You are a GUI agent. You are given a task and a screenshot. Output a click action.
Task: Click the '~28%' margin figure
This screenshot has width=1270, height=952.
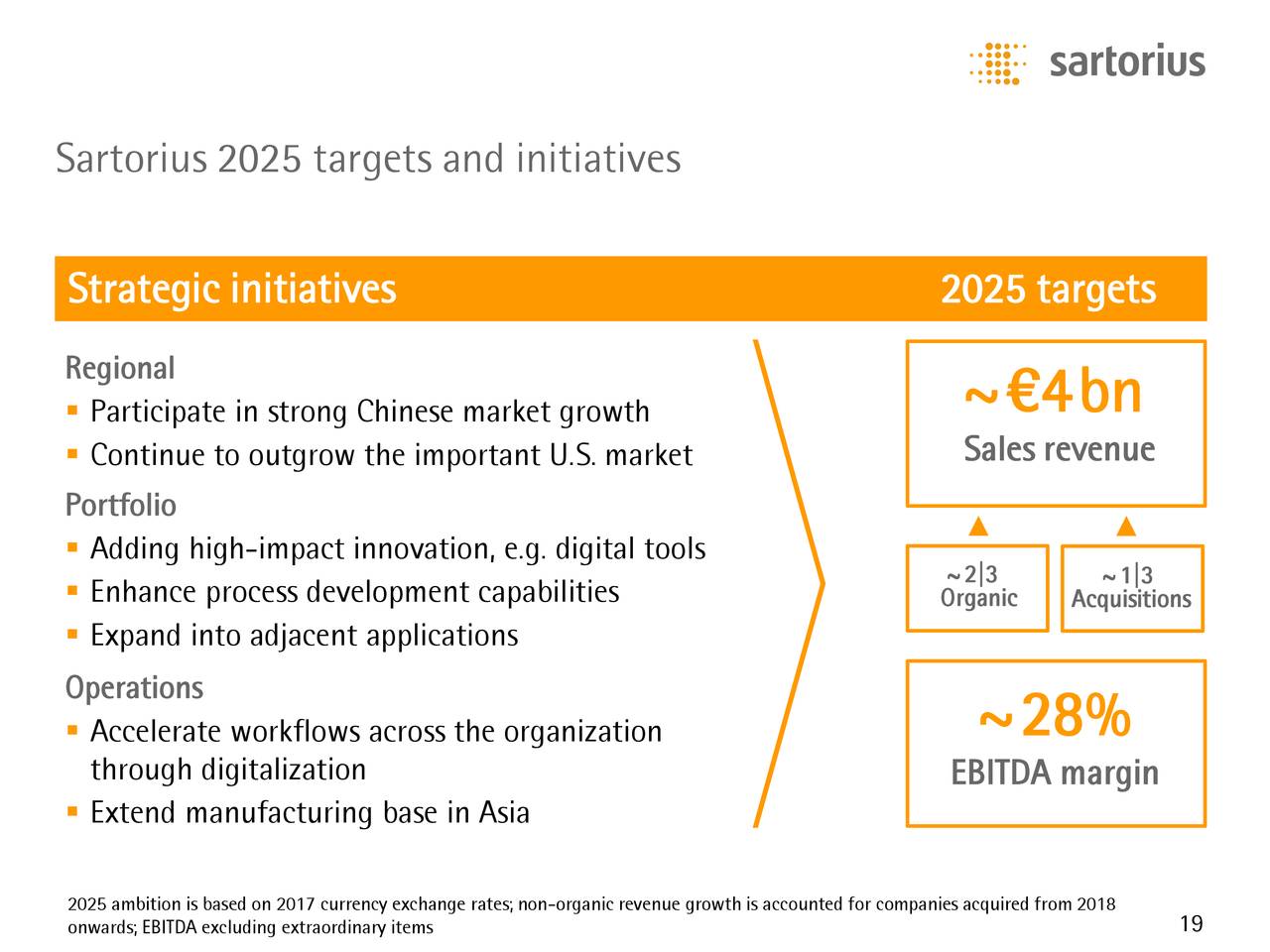(1054, 716)
